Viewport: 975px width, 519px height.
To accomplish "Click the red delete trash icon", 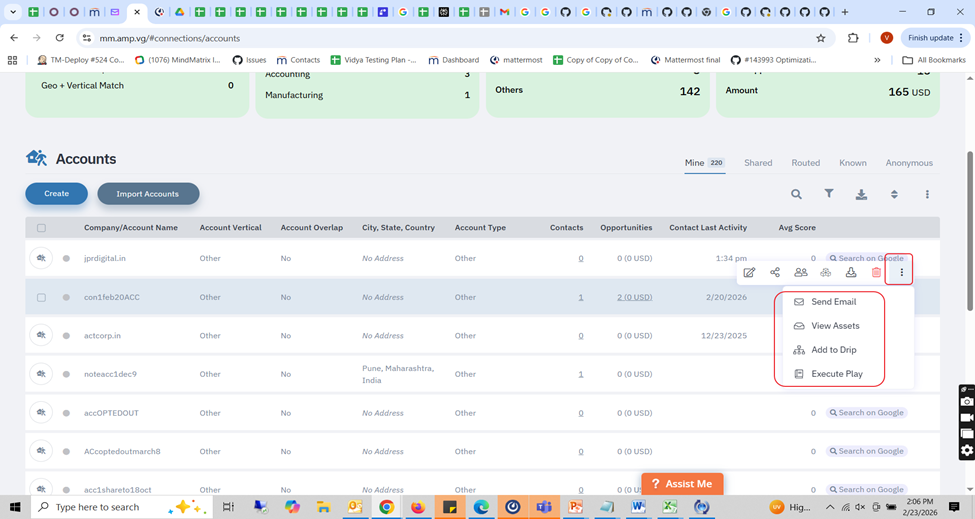I will 876,272.
